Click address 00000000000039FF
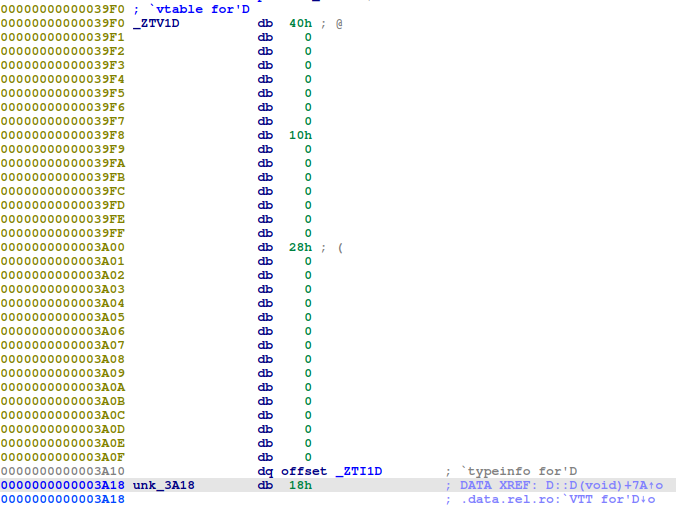This screenshot has height=505, width=676. point(62,233)
